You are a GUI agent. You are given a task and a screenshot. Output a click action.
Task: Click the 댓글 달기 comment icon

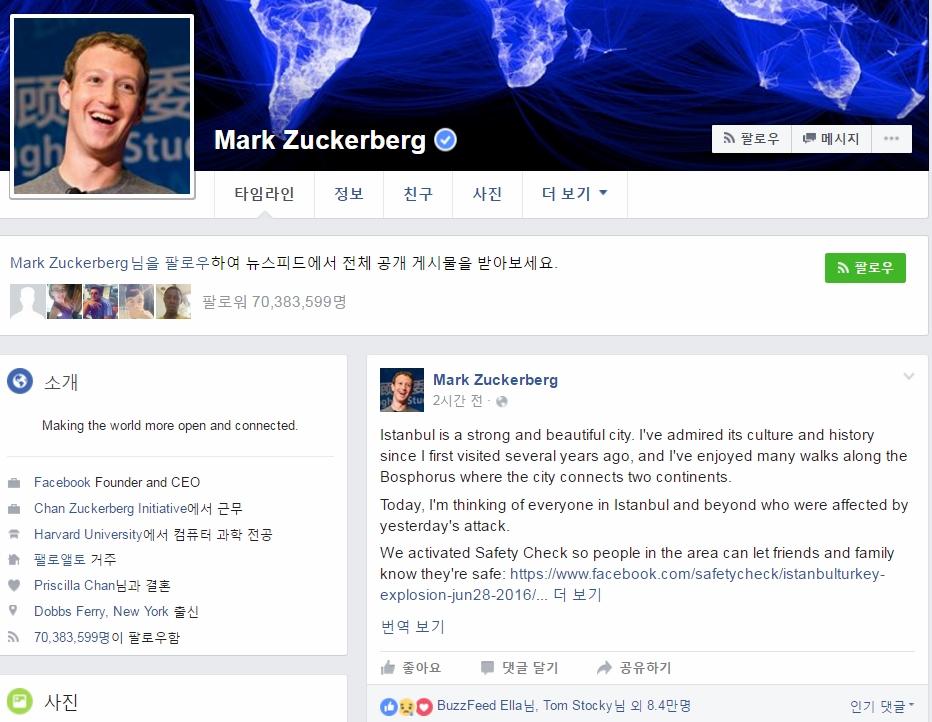(487, 667)
